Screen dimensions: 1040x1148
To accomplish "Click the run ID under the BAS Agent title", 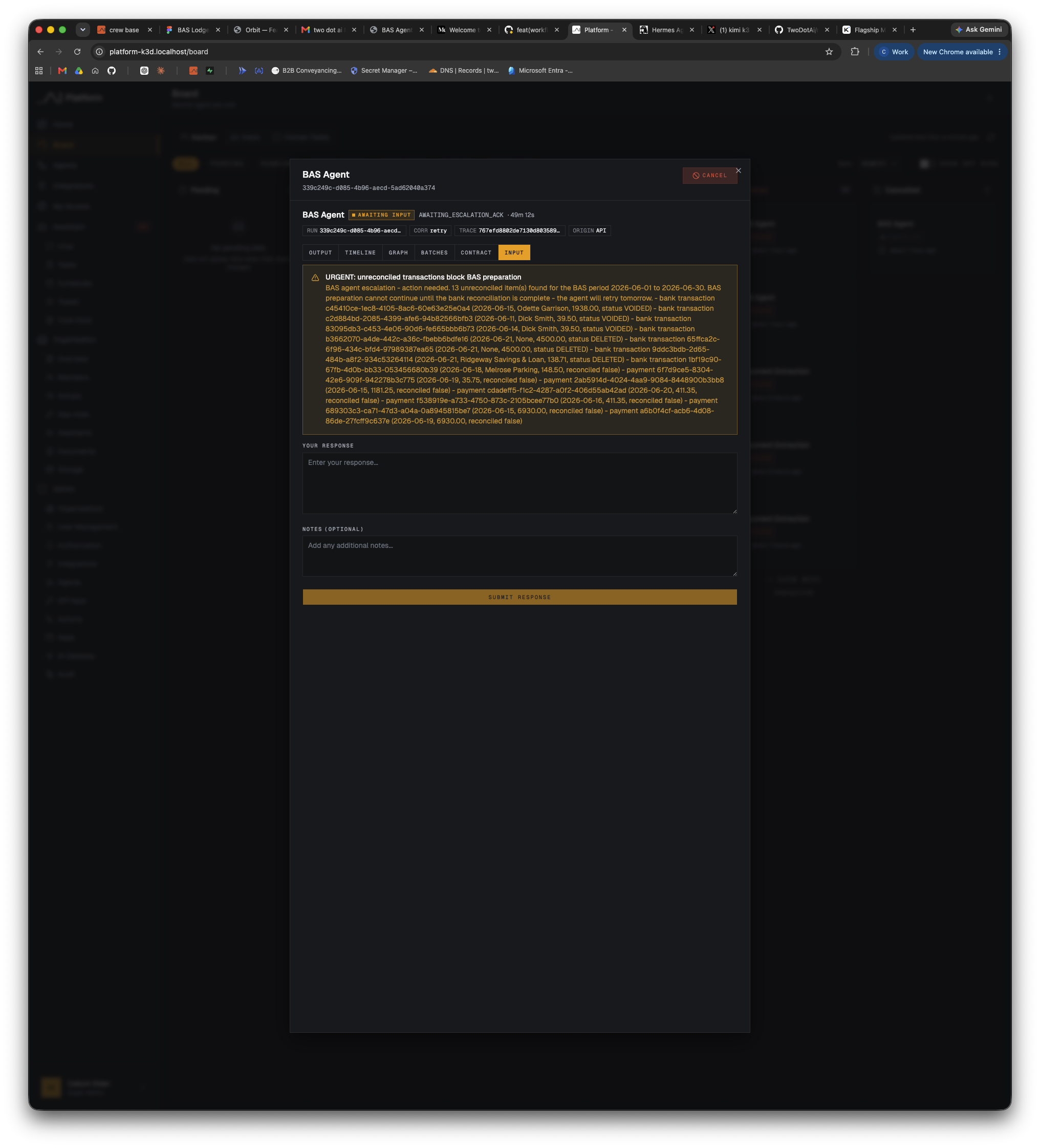I will (369, 188).
